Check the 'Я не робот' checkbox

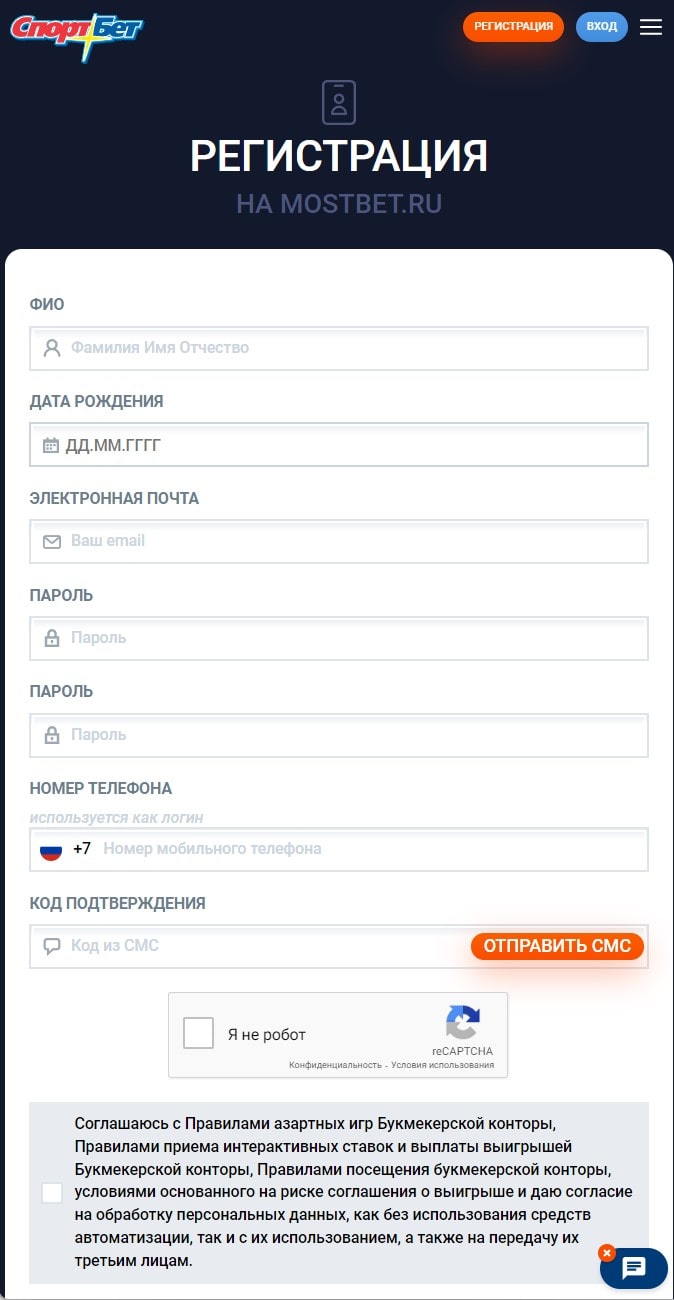tap(199, 1034)
